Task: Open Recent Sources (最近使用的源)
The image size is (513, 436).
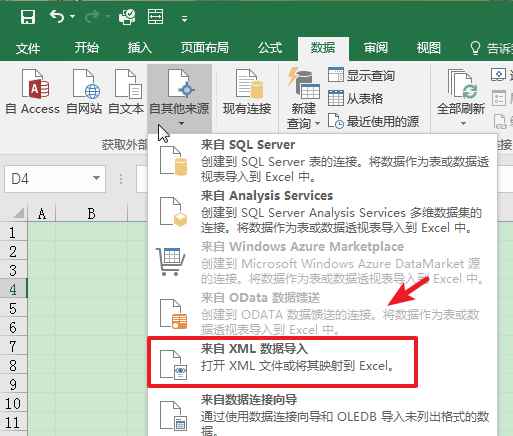Action: pos(373,121)
